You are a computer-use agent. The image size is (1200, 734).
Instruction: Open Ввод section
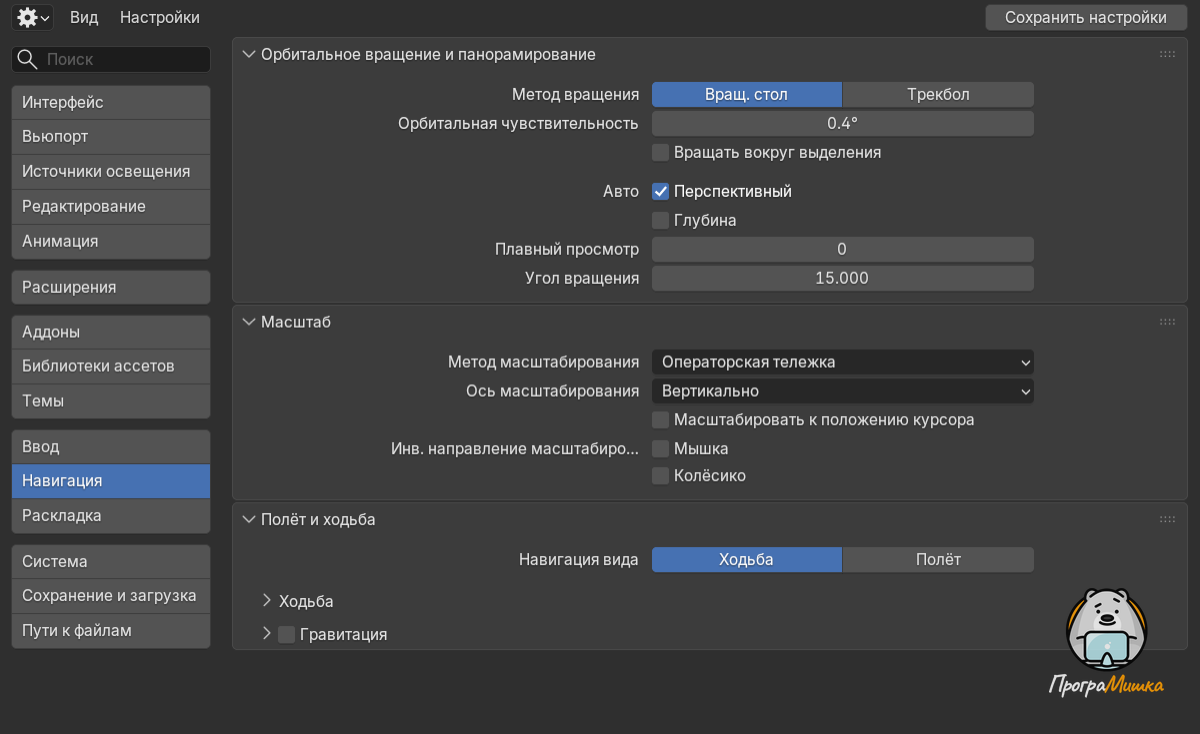pyautogui.click(x=111, y=446)
